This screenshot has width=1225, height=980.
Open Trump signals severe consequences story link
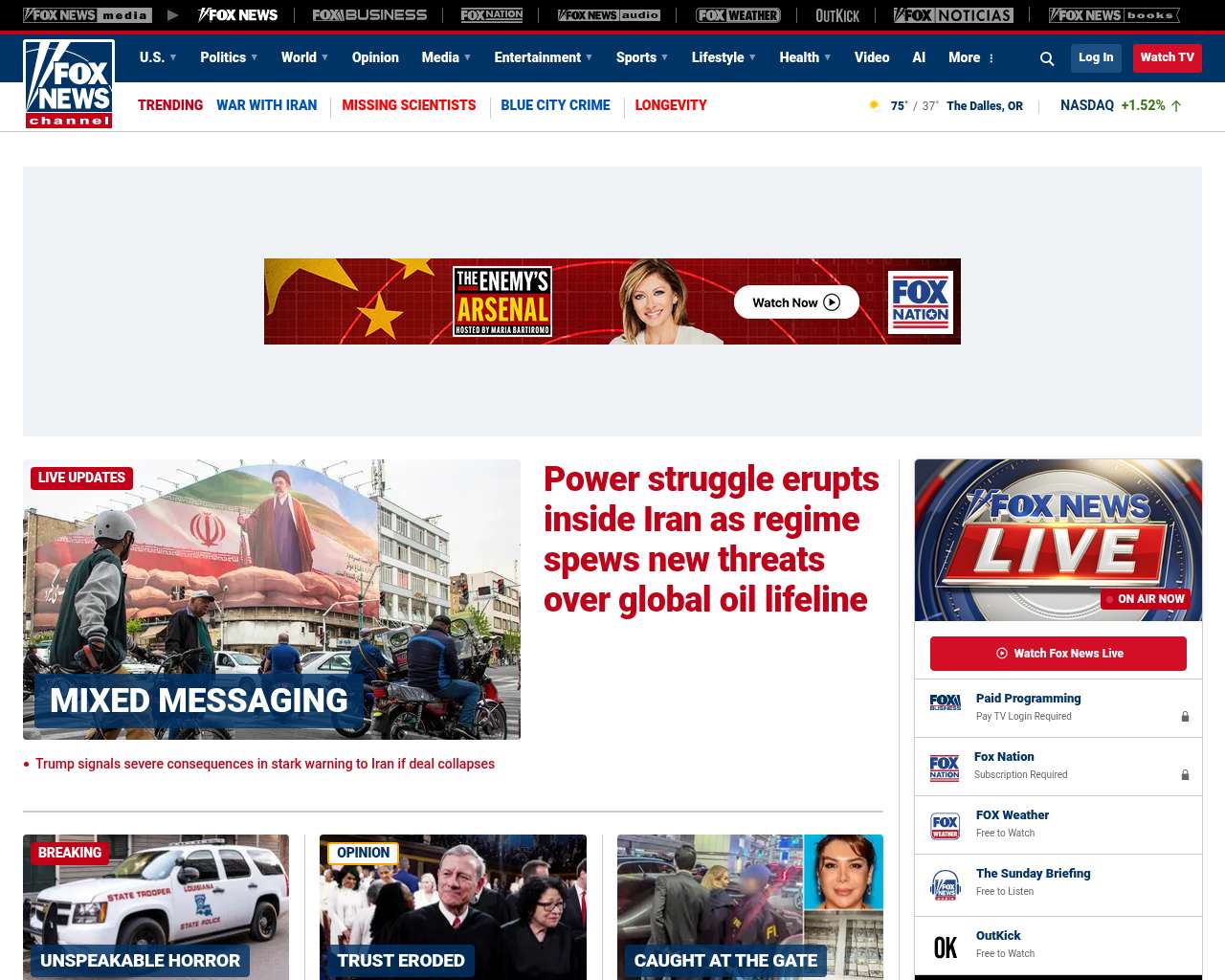[265, 764]
